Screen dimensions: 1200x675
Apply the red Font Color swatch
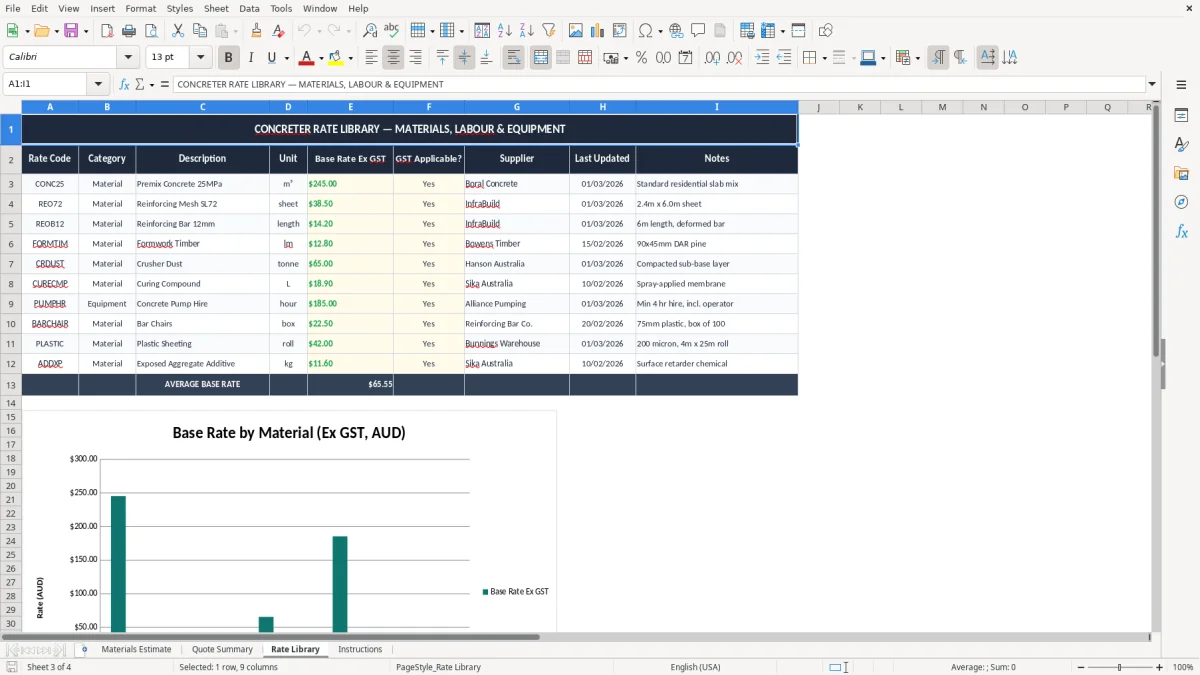point(306,58)
